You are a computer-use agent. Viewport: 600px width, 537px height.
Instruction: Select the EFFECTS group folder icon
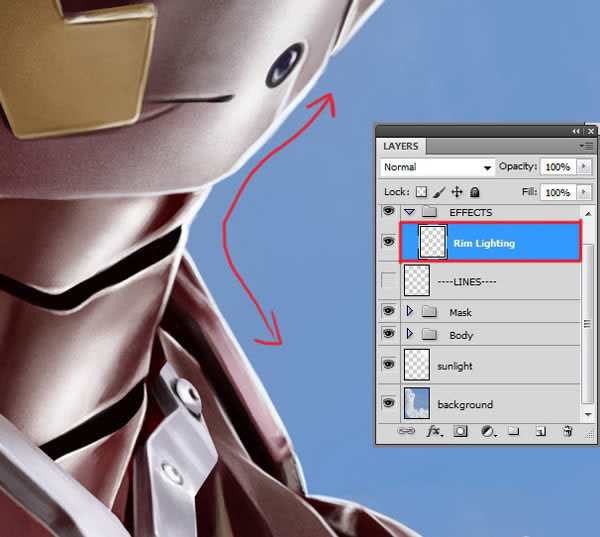[429, 211]
